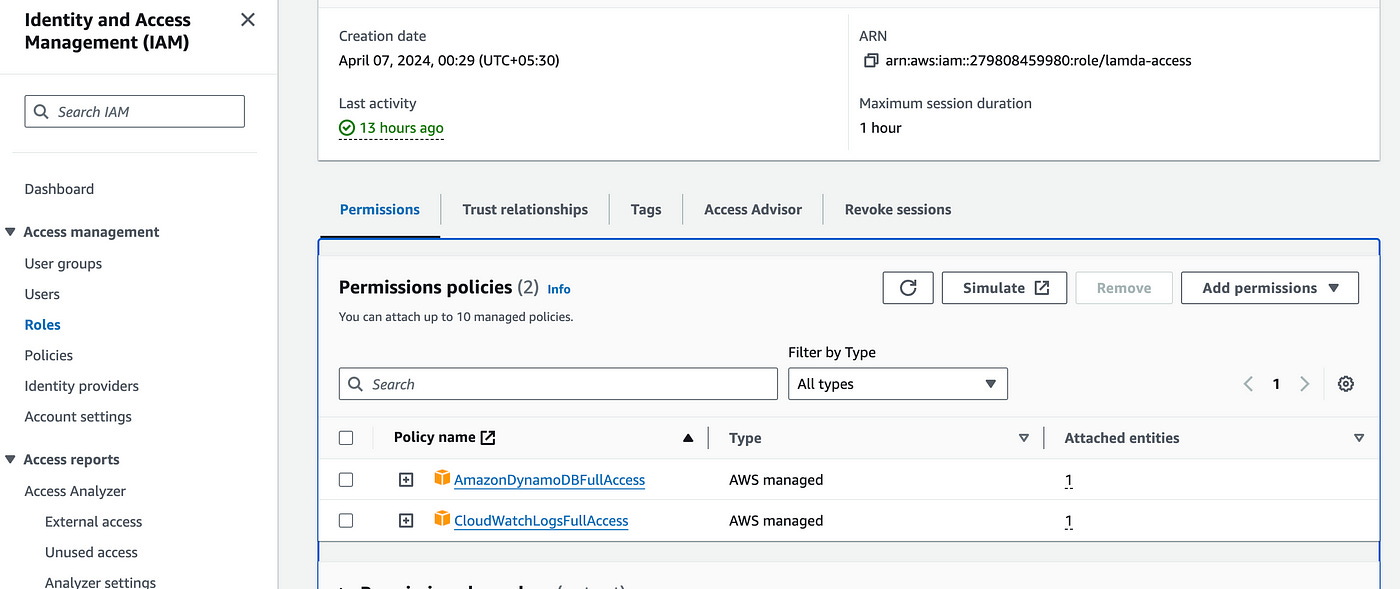
Task: Open Policies in the sidebar
Action: tap(49, 355)
